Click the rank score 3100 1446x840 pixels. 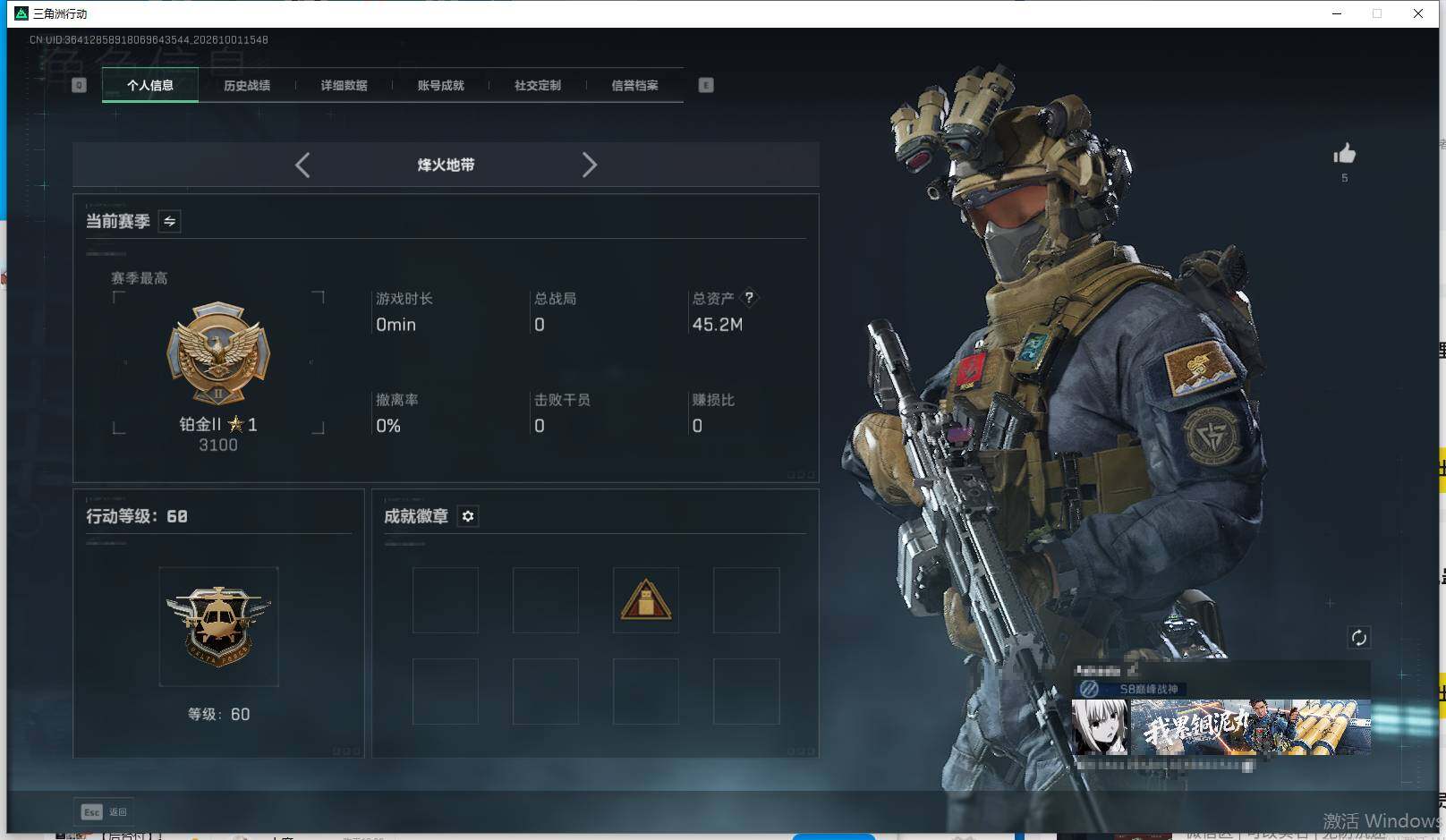click(218, 445)
